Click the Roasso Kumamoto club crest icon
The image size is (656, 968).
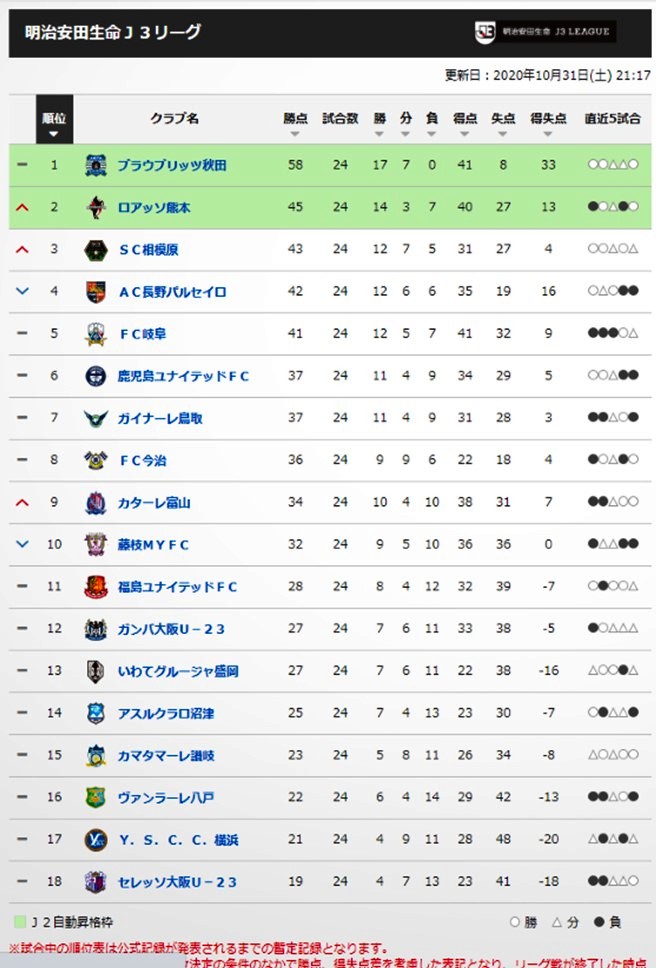tap(96, 207)
